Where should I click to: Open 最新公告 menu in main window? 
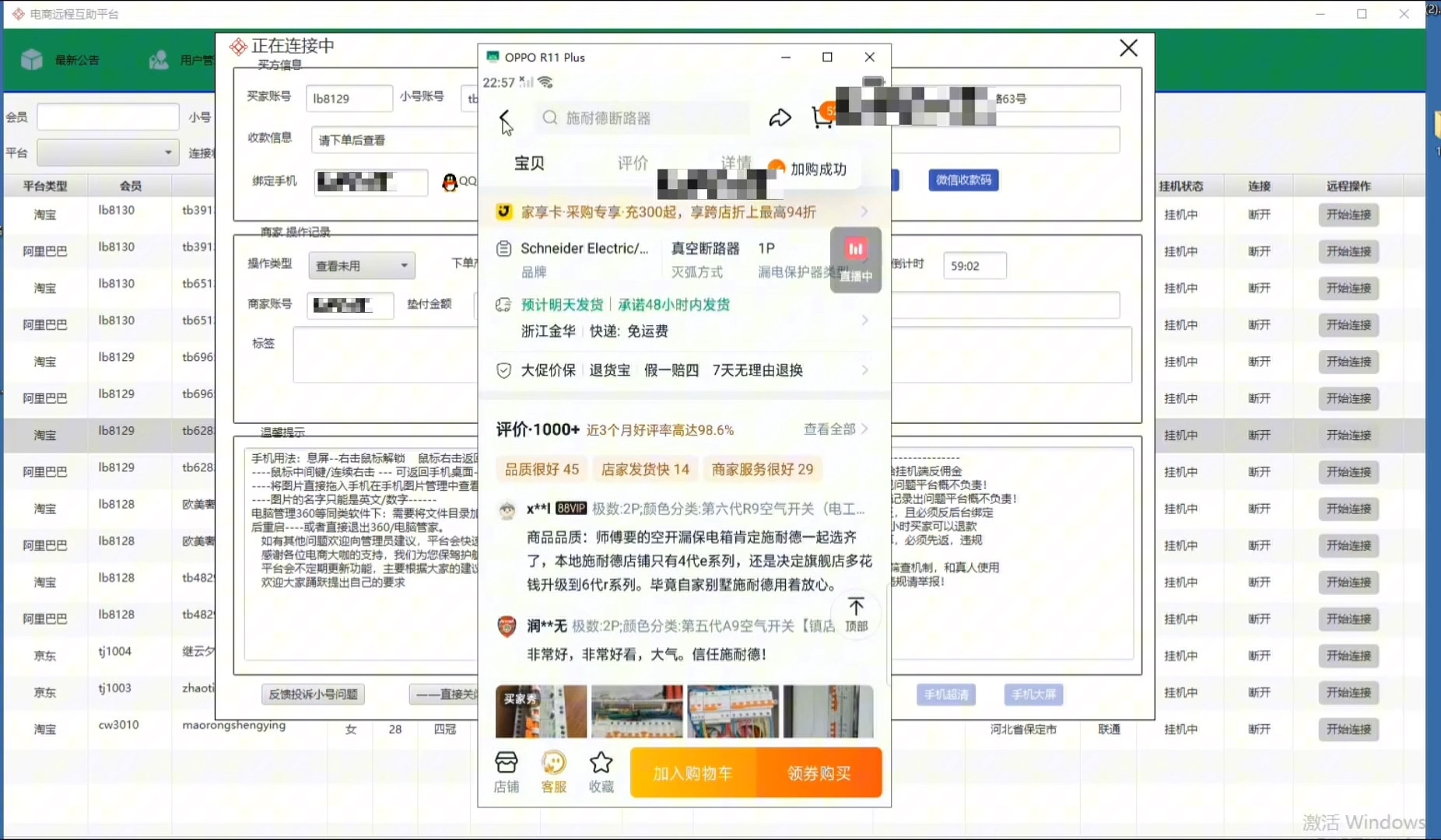coord(77,60)
